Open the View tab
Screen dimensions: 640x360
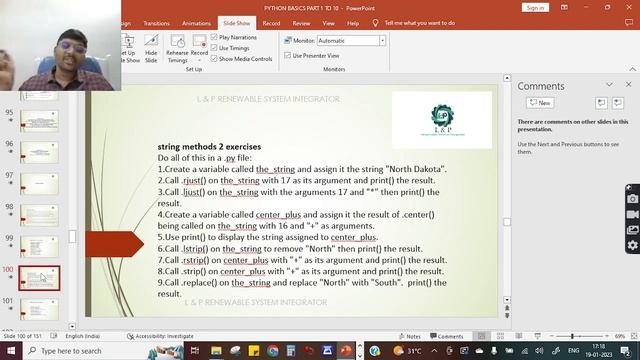(x=328, y=23)
